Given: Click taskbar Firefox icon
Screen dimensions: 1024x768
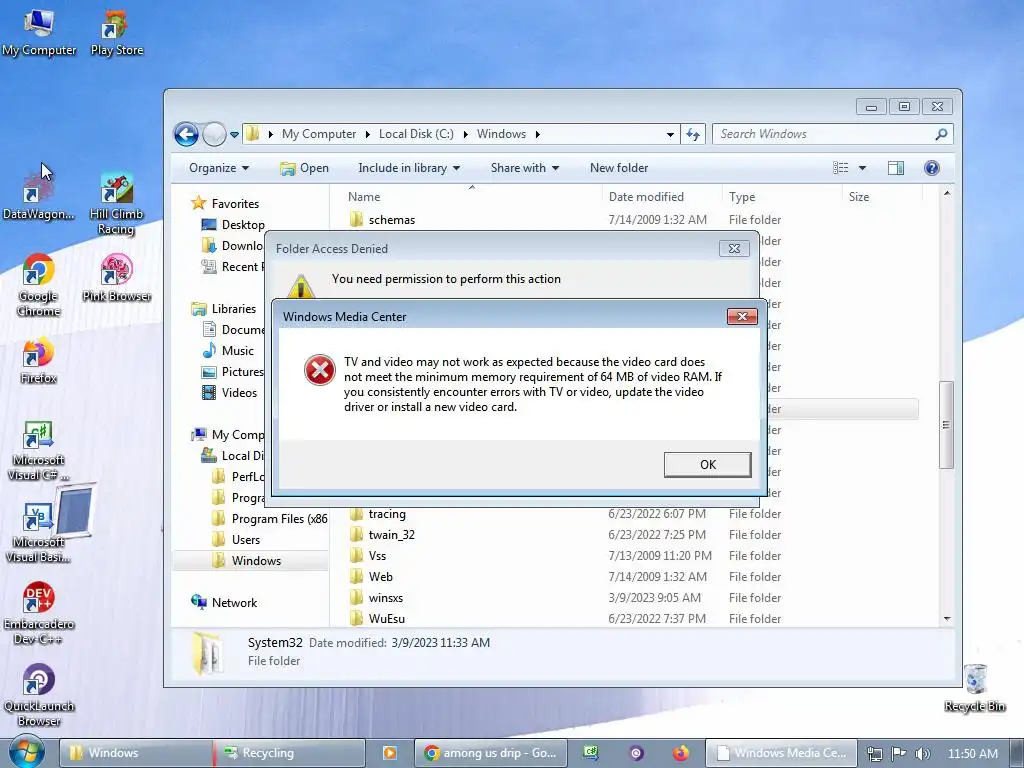Looking at the screenshot, I should [x=680, y=753].
